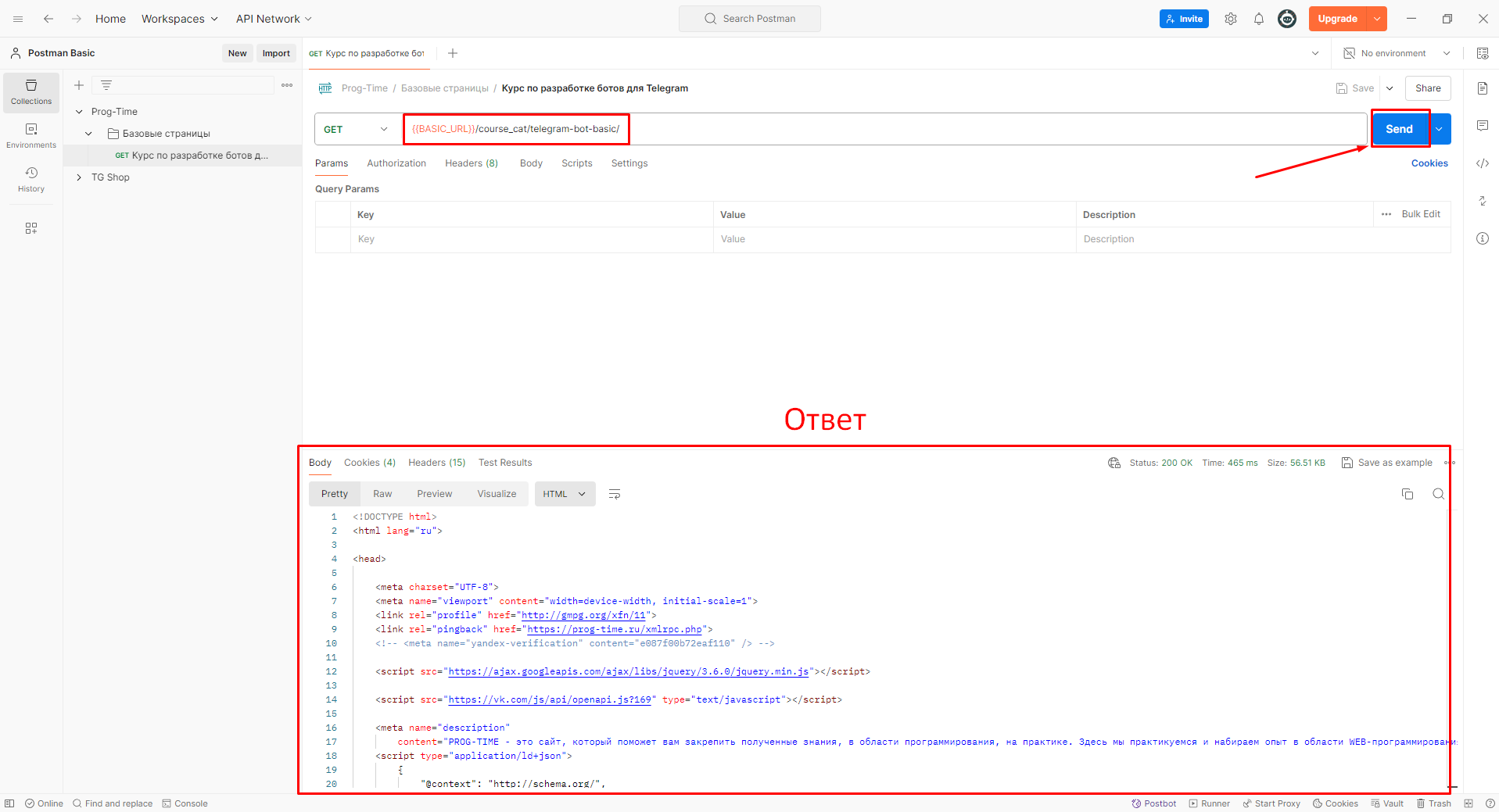Open the configure workspace sidebar grid icon
Screen dimensions: 1499x812
click(31, 228)
